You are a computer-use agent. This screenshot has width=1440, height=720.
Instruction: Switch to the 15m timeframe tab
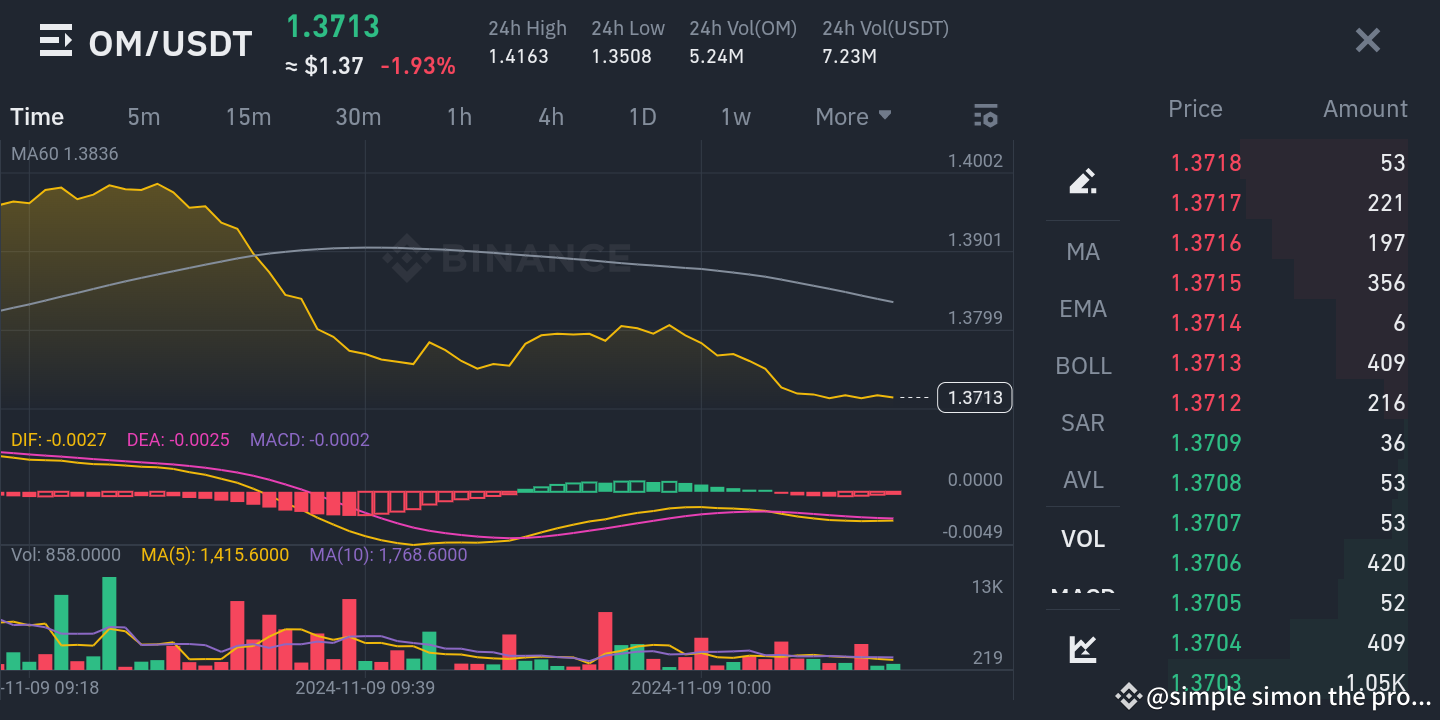click(x=248, y=116)
